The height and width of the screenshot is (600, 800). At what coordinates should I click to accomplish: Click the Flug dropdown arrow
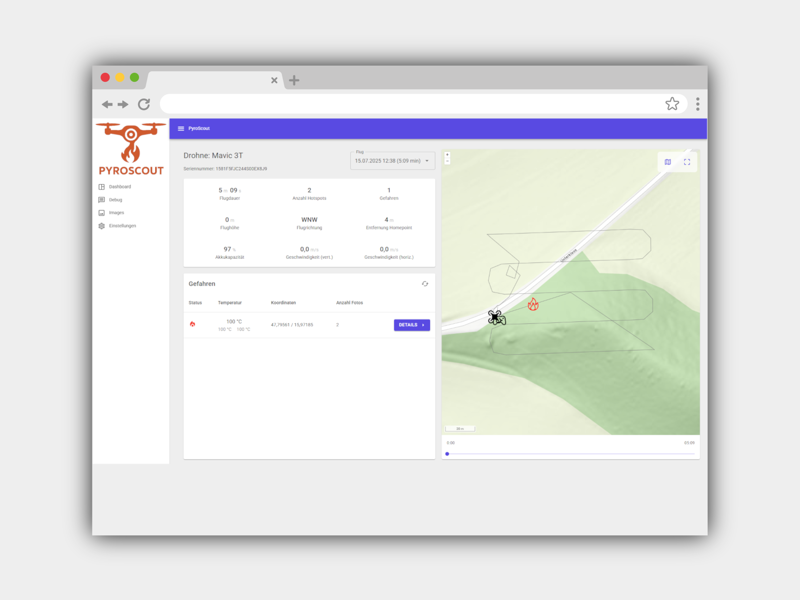[x=427, y=161]
